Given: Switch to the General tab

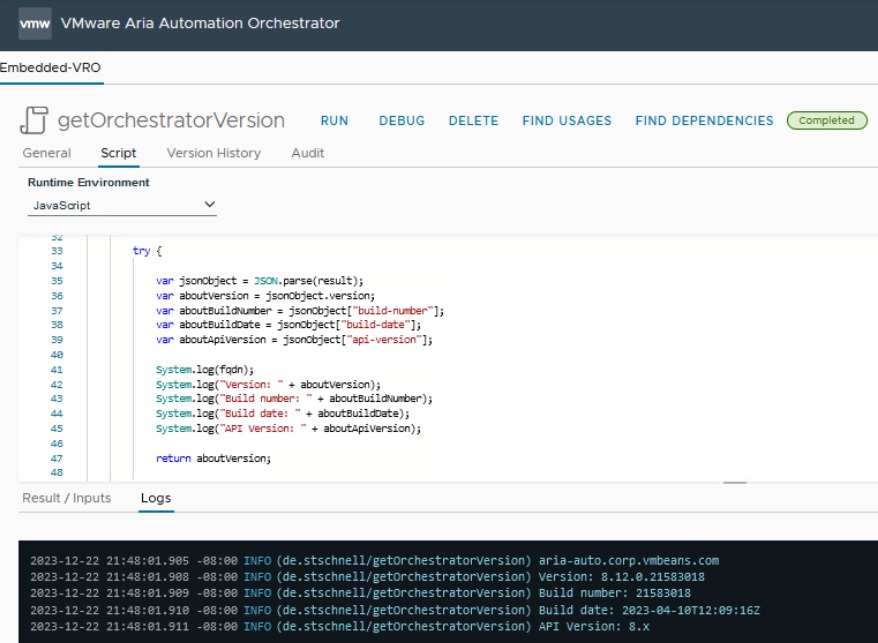Looking at the screenshot, I should [47, 153].
